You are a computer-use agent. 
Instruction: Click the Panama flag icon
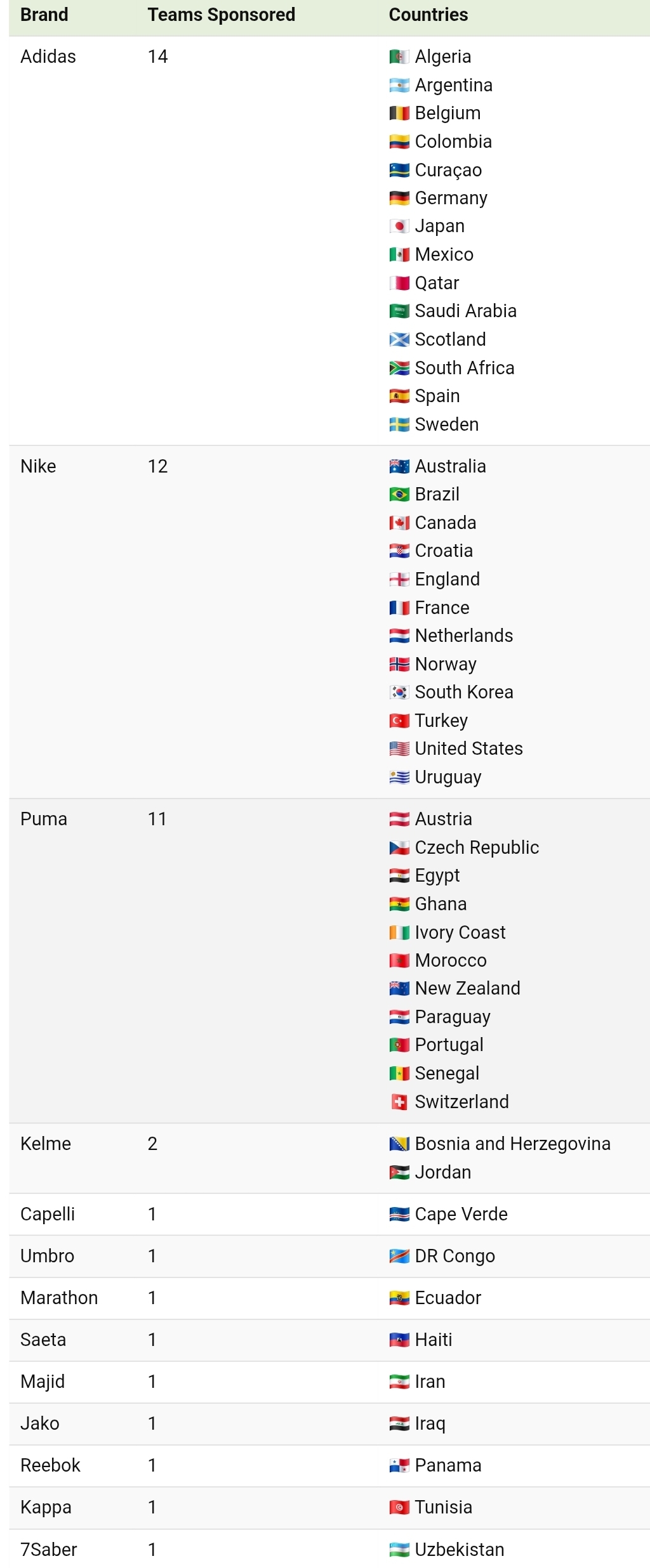[399, 1466]
